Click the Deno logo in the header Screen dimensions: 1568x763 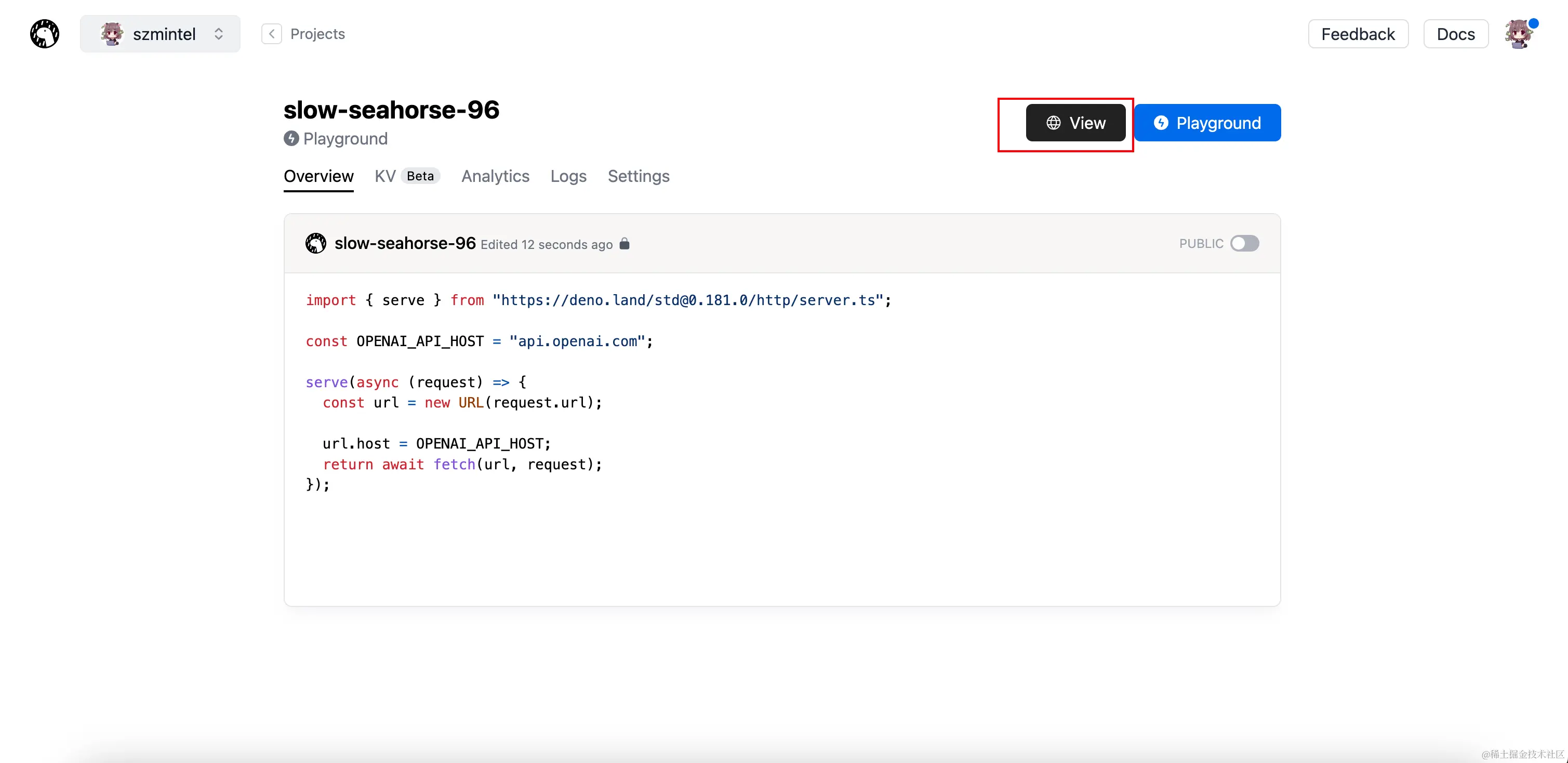click(x=45, y=33)
